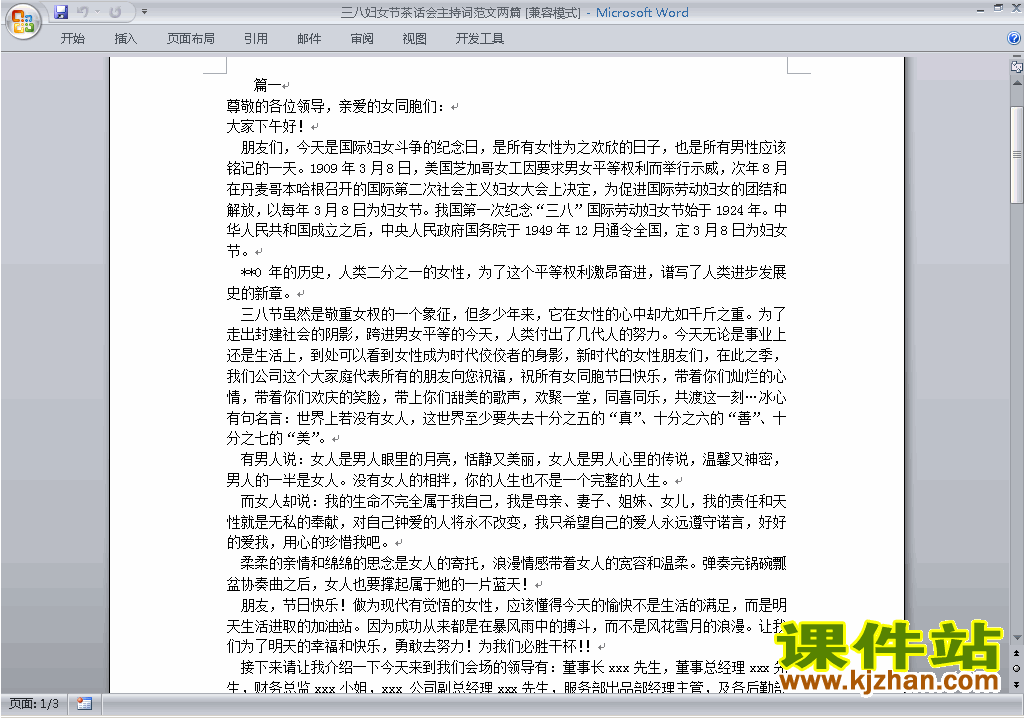The width and height of the screenshot is (1024, 718).
Task: Click the line 大家下午好！
Action: click(265, 126)
